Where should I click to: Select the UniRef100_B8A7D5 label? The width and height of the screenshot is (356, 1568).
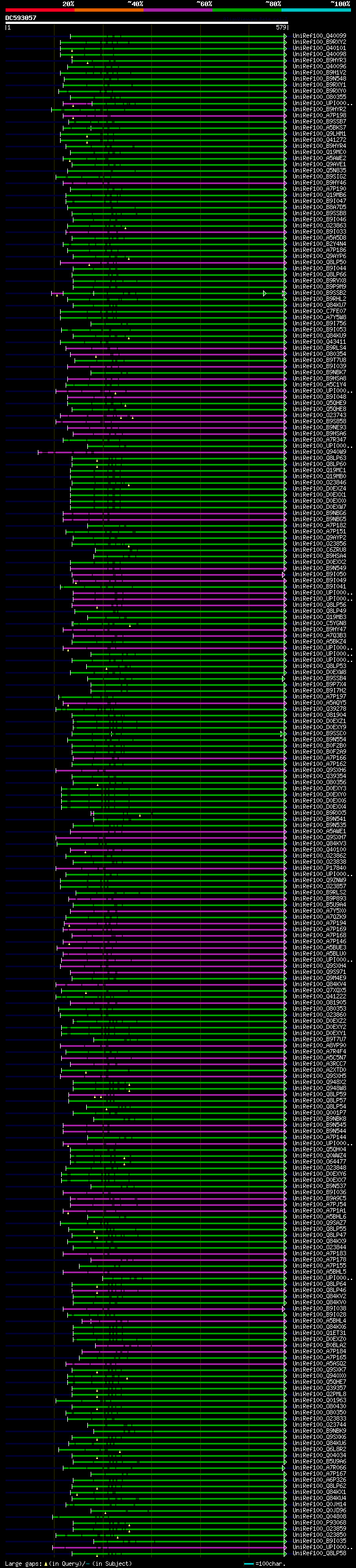click(x=319, y=207)
